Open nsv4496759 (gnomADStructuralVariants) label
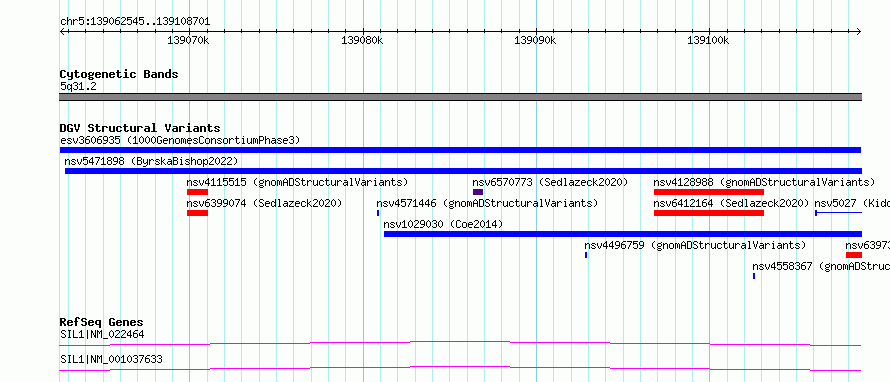The image size is (890, 382). [695, 245]
